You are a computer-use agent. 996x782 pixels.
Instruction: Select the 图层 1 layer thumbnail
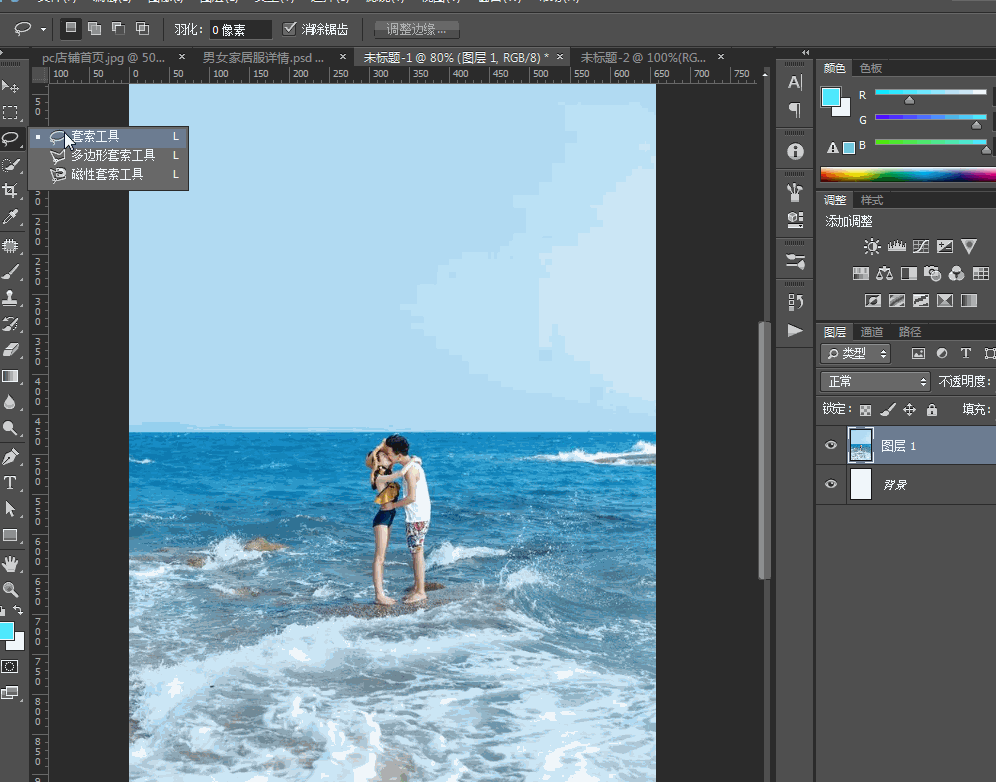click(x=861, y=445)
